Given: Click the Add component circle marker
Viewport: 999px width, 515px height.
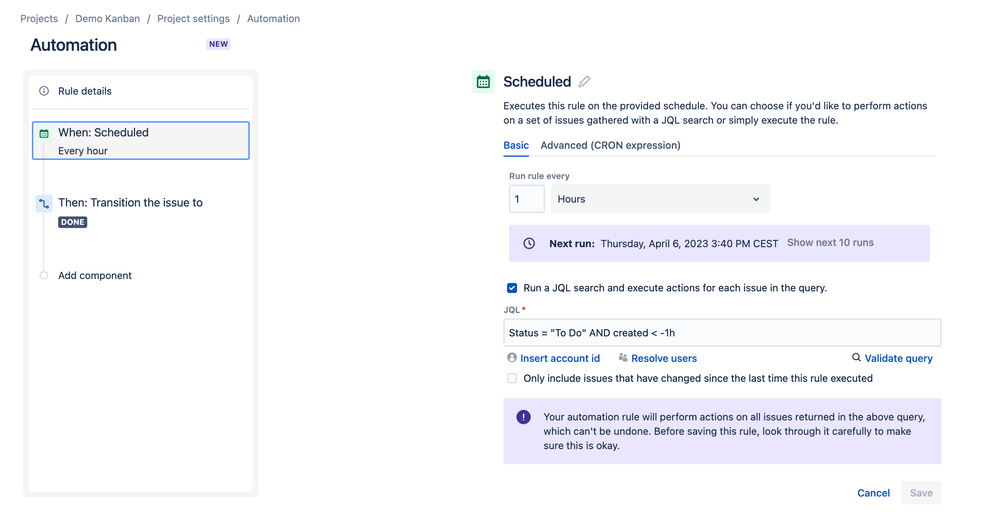Looking at the screenshot, I should [44, 275].
